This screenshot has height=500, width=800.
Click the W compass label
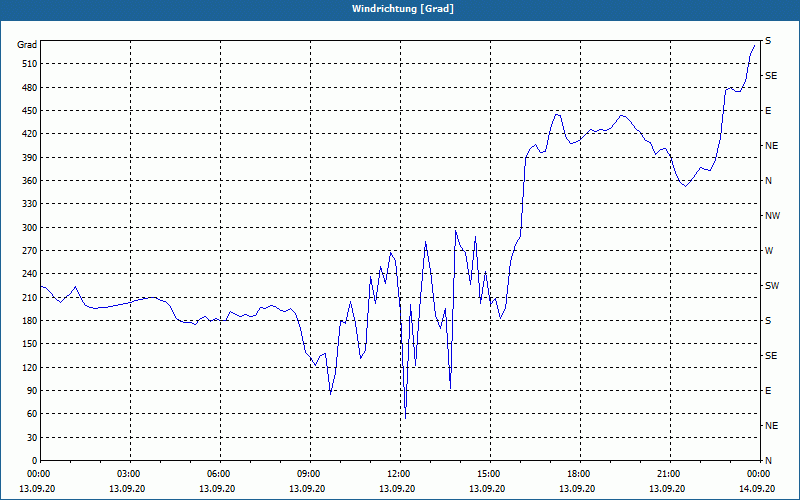[769, 251]
